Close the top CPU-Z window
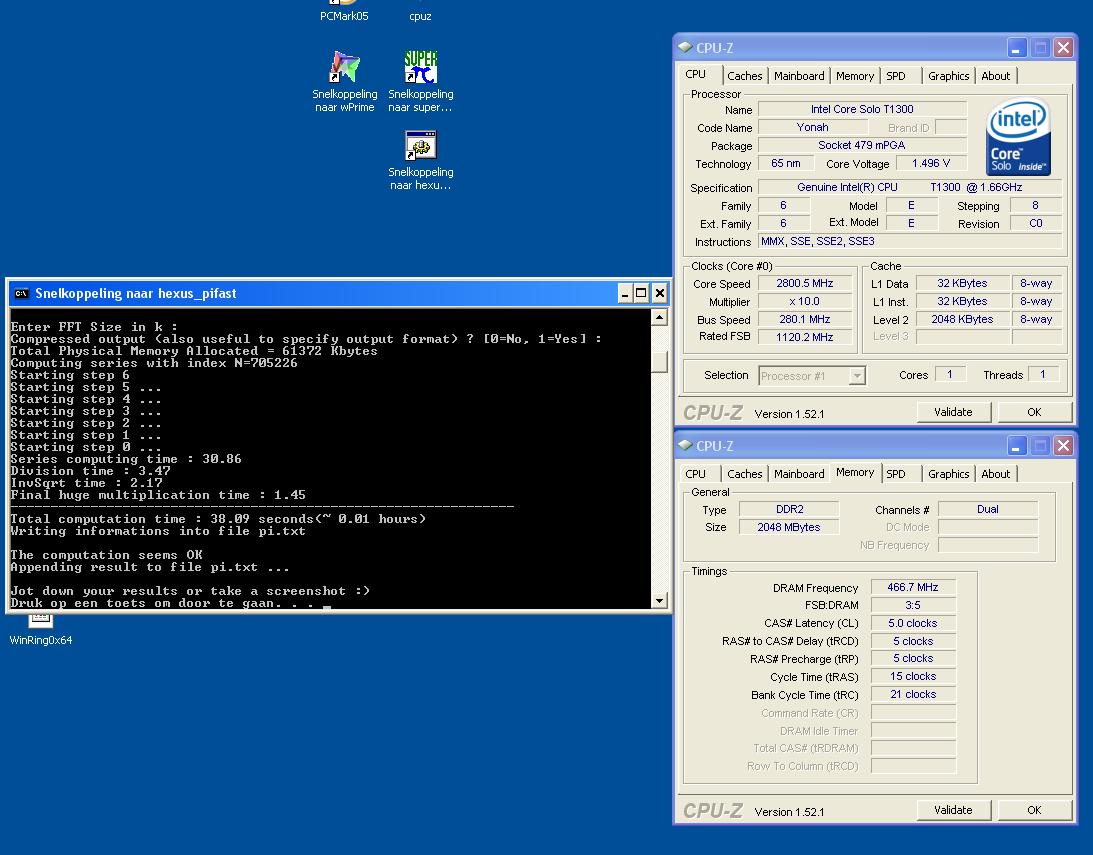Viewport: 1093px width, 855px height. pyautogui.click(x=1063, y=47)
